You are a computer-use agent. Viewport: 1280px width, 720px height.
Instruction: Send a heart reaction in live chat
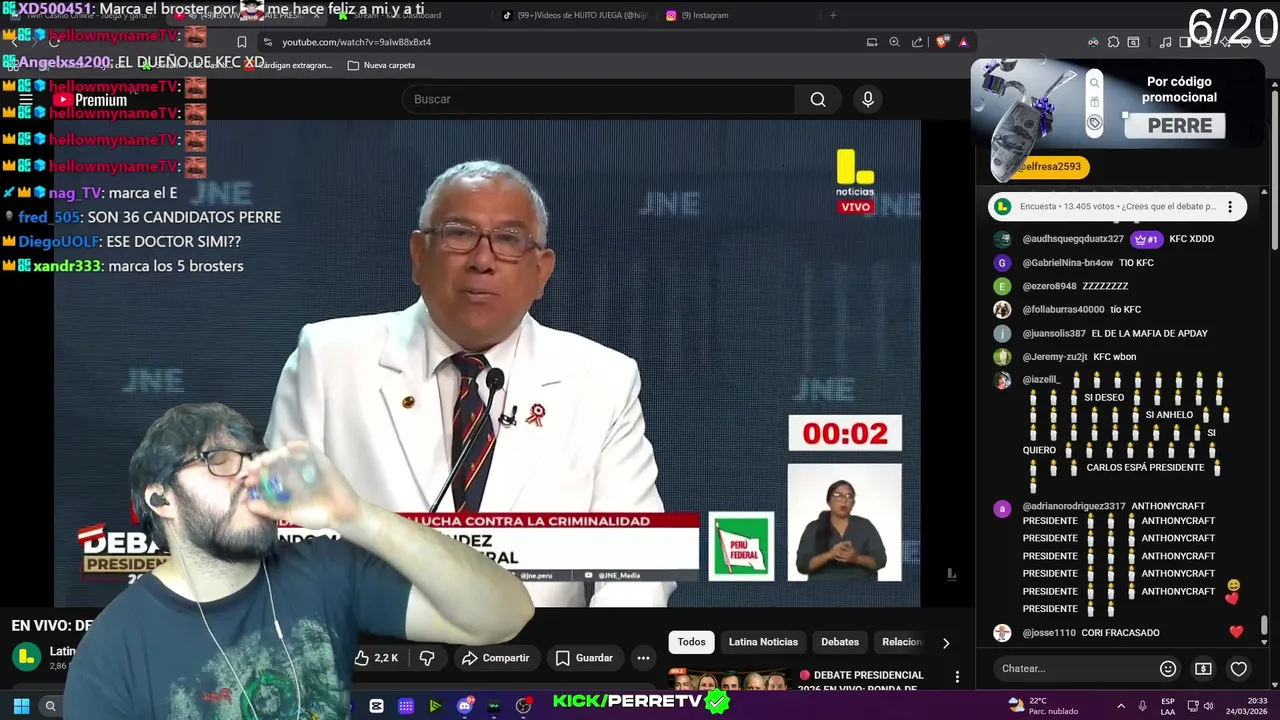1239,669
